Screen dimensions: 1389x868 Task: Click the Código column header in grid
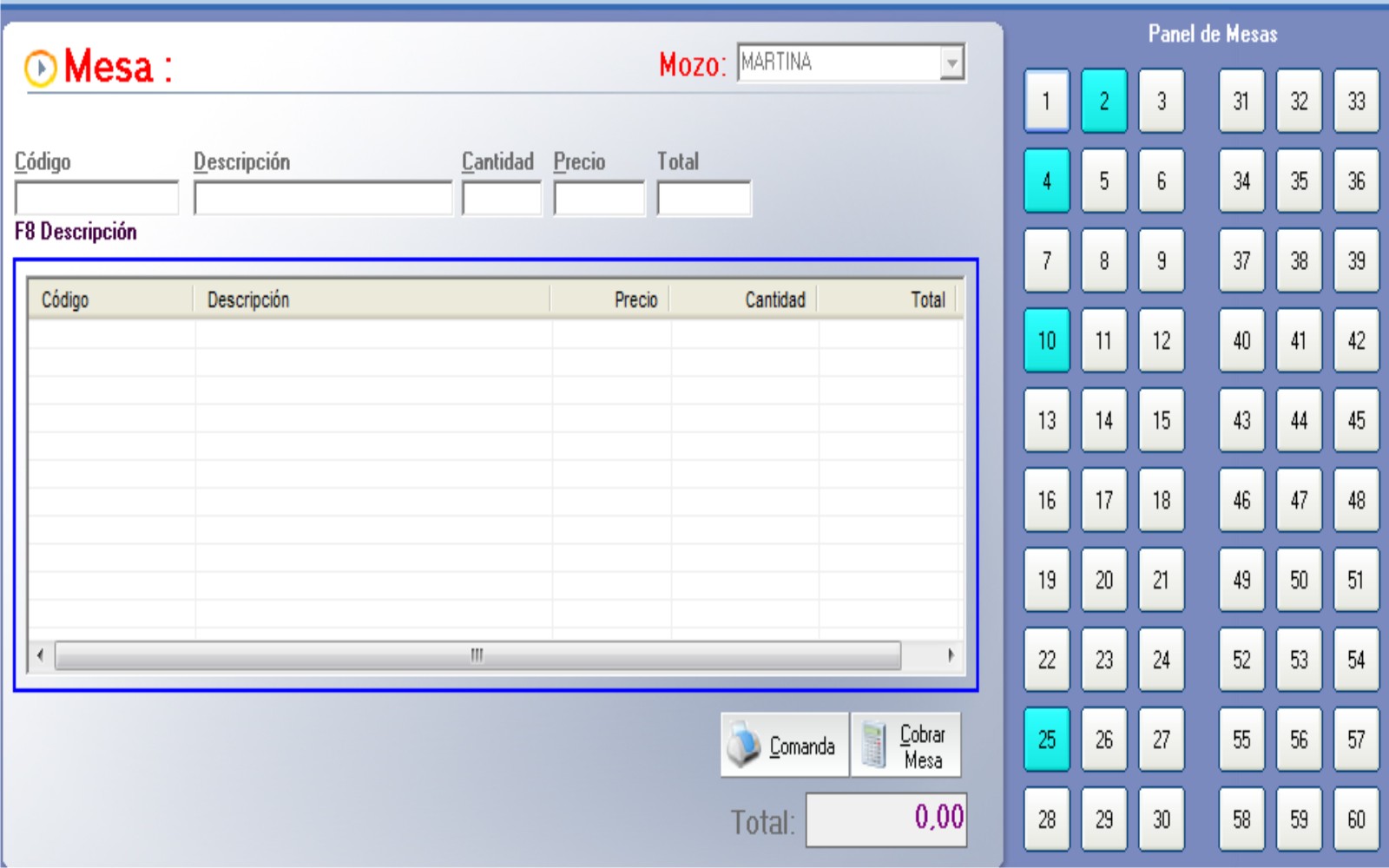click(x=110, y=299)
